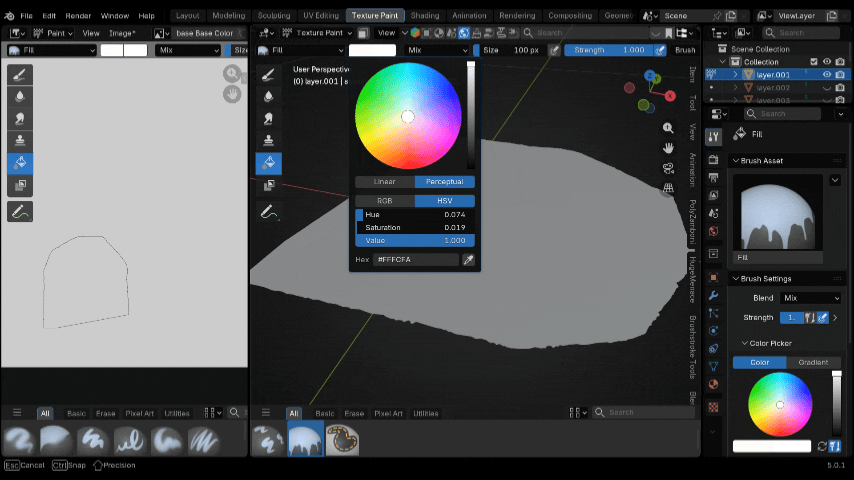Switch to the Shading workspace tab
Viewport: 854px width, 480px height.
coord(425,16)
